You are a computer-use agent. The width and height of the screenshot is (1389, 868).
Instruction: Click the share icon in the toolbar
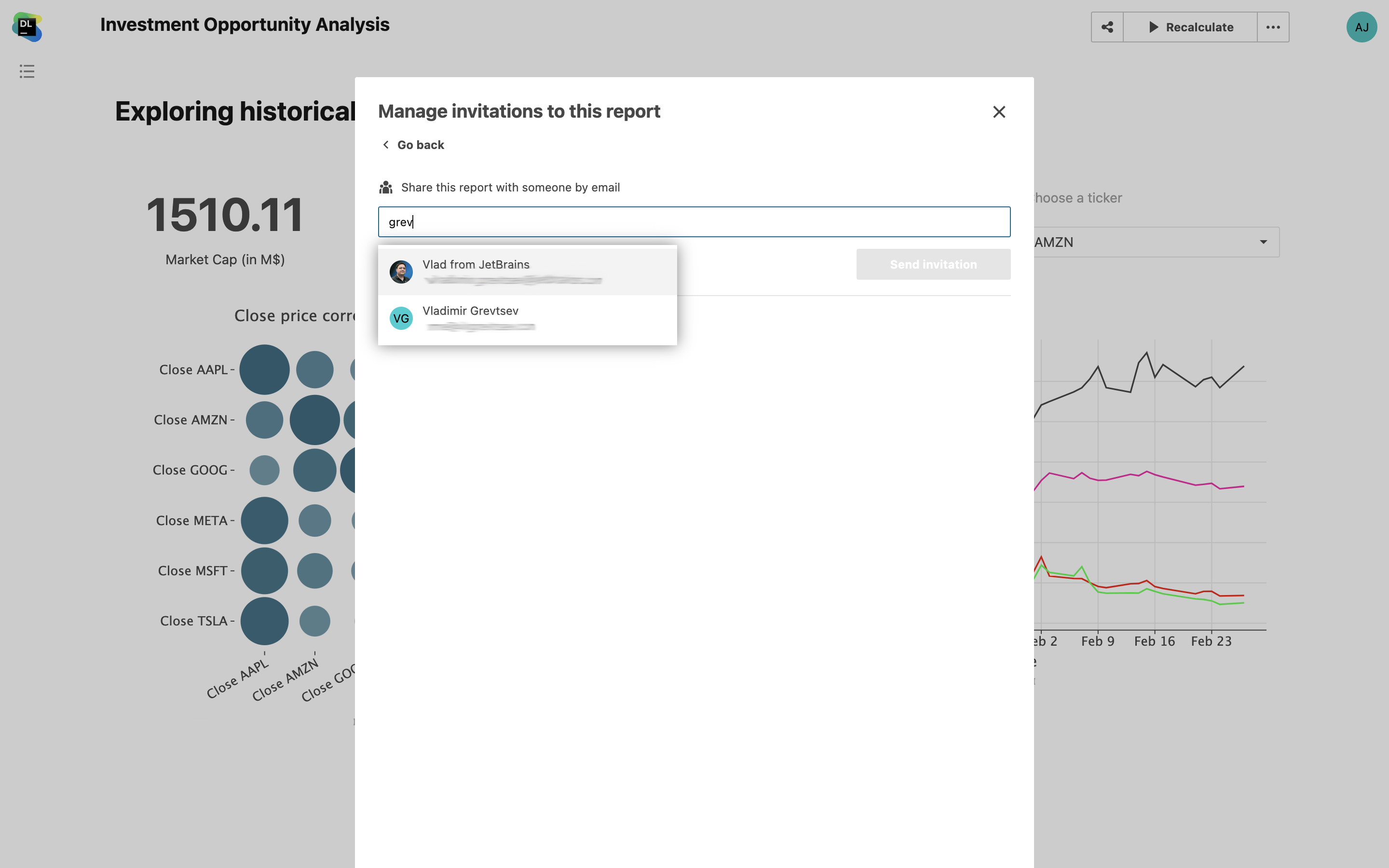(1106, 27)
